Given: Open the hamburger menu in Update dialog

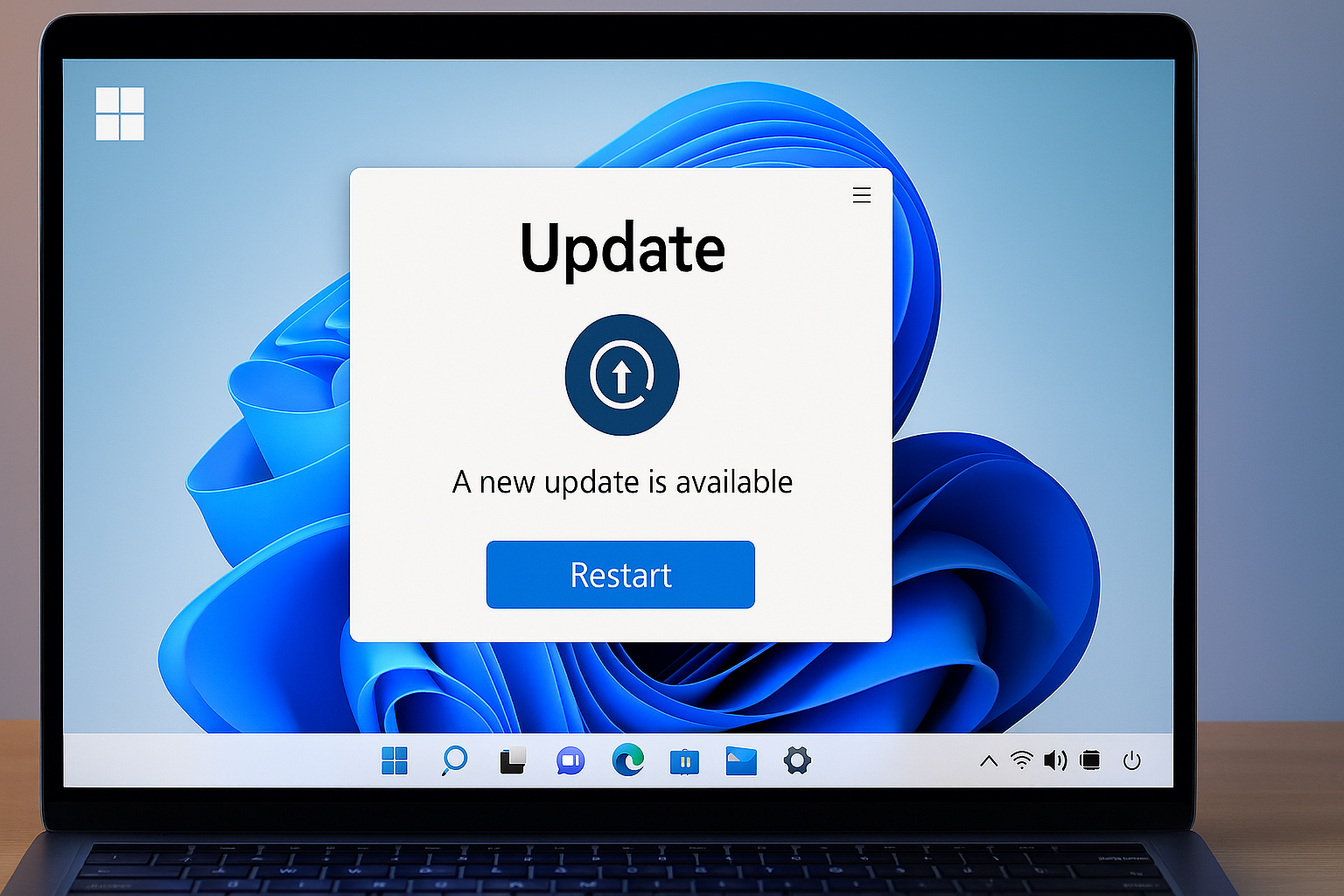Looking at the screenshot, I should [862, 195].
